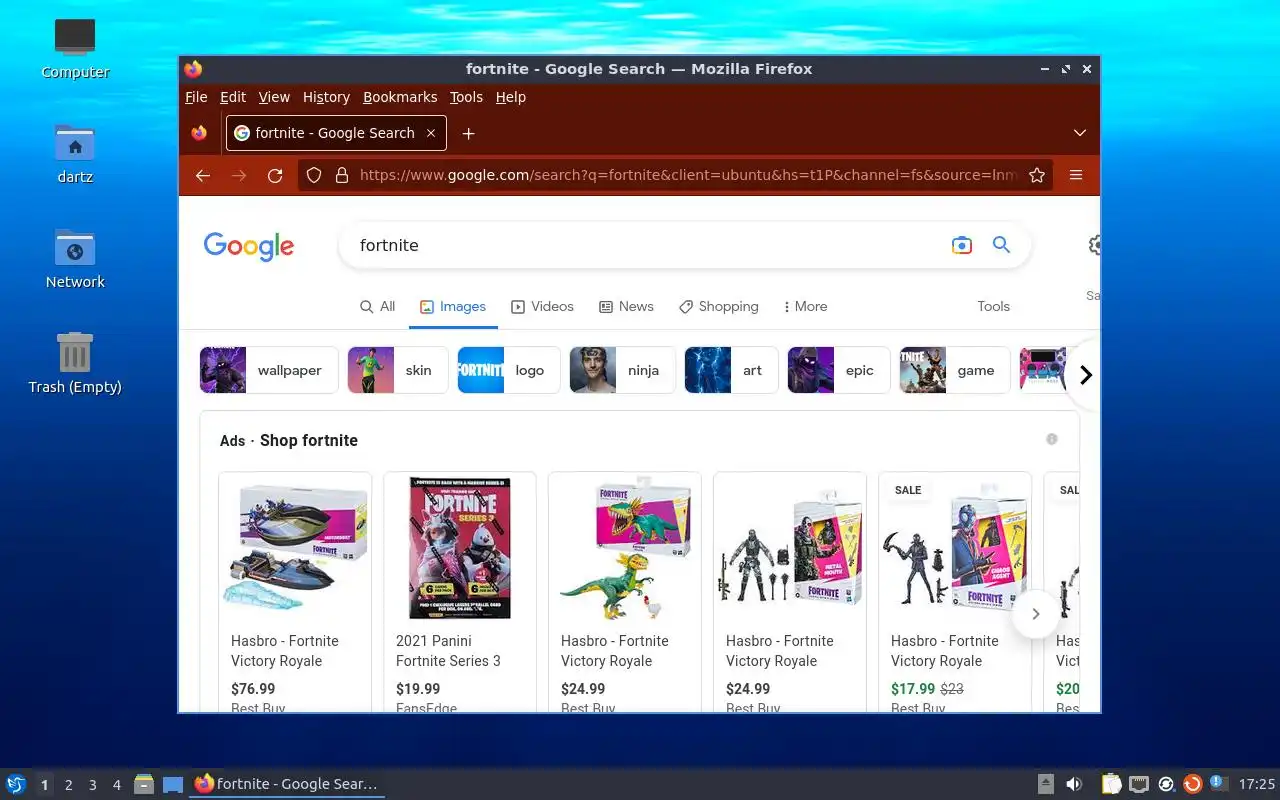Open a new tab with the plus button
This screenshot has width=1280, height=800.
point(468,133)
